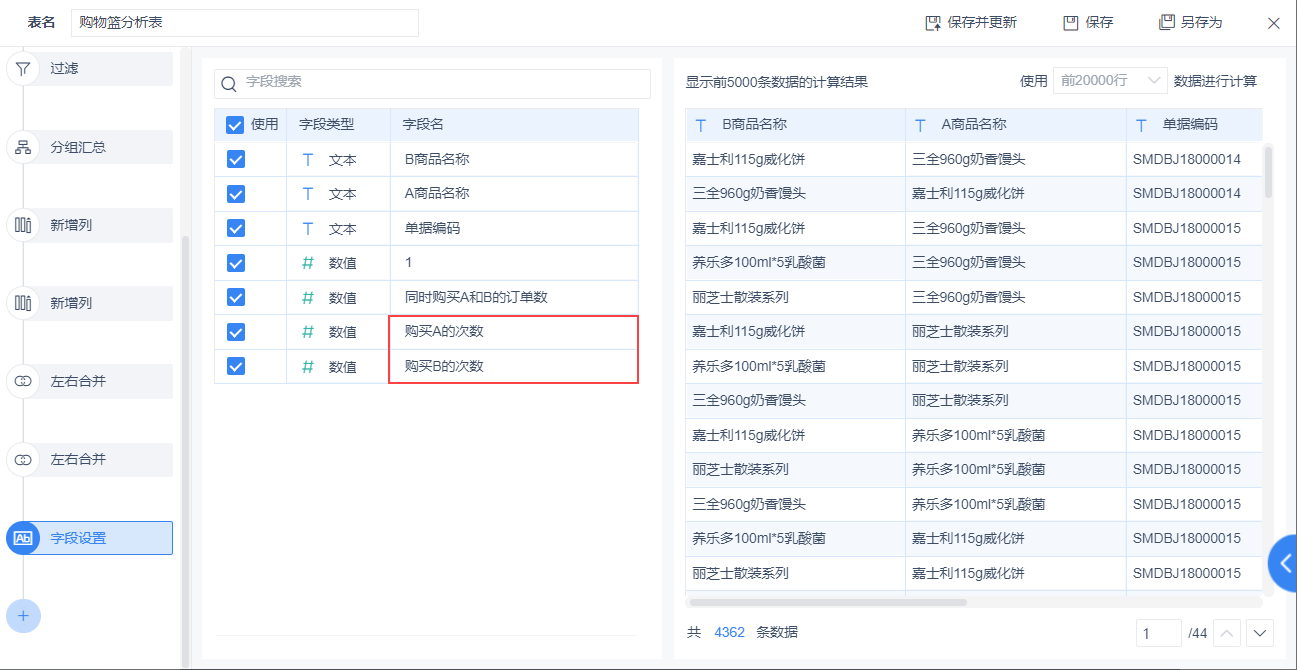The width and height of the screenshot is (1297, 670).
Task: Close the table editor window
Action: (x=1273, y=23)
